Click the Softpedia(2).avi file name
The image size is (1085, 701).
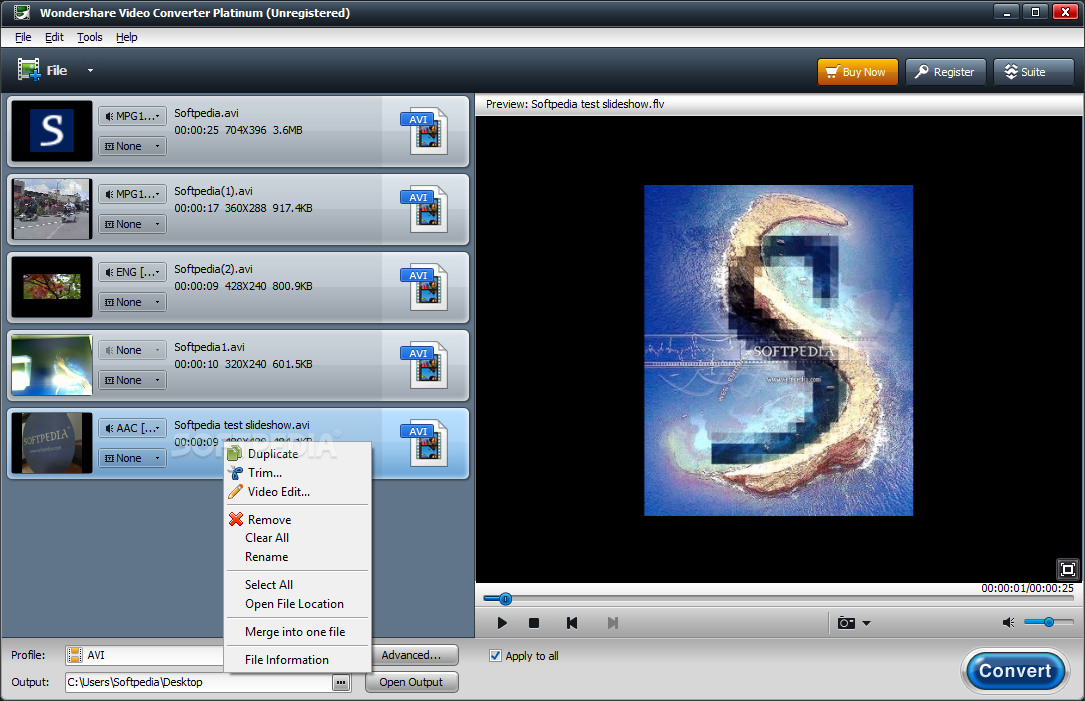[x=213, y=269]
